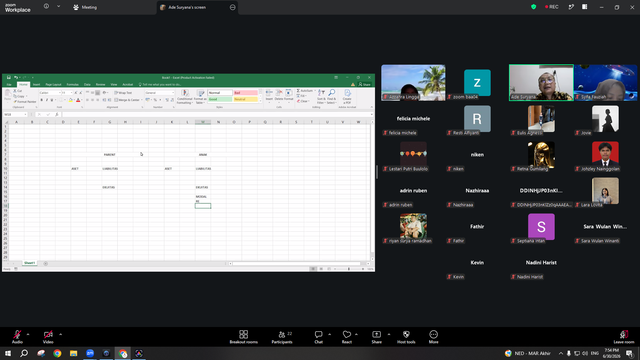This screenshot has width=640, height=360.
Task: Click Tell me what you want to do
Action: (x=160, y=84)
